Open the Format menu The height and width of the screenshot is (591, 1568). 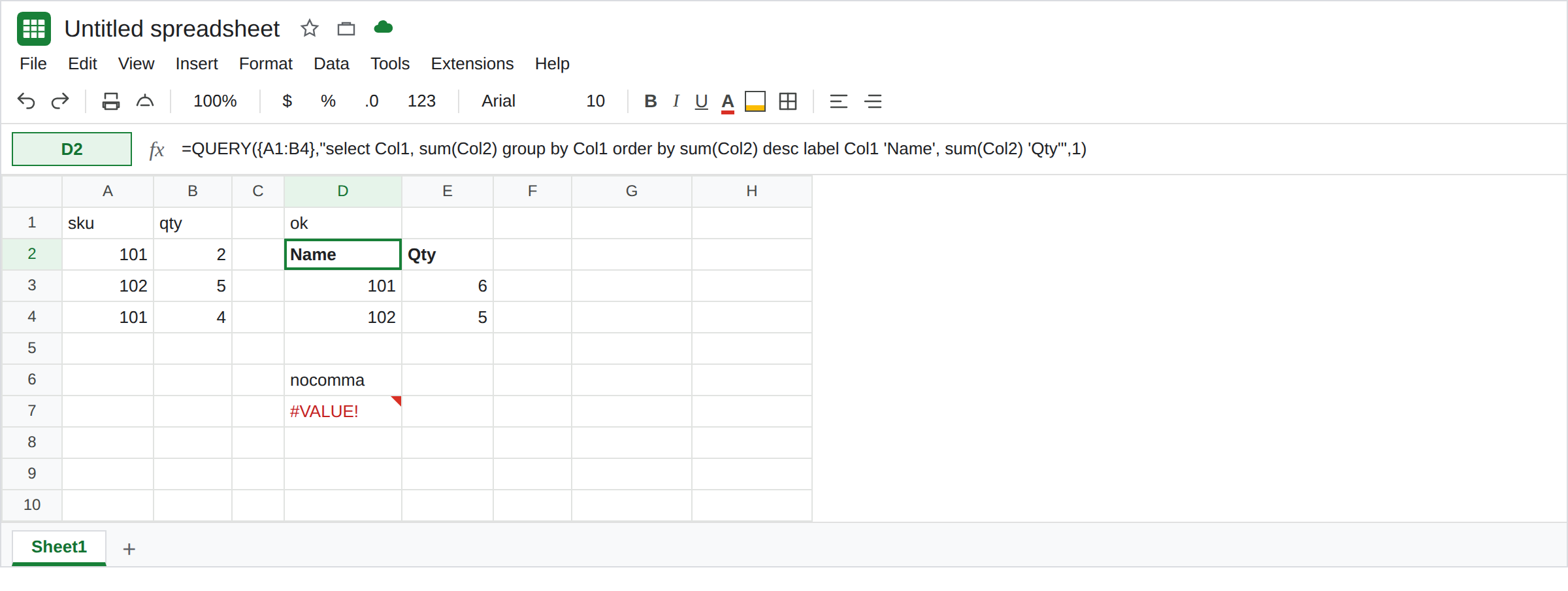pyautogui.click(x=266, y=64)
